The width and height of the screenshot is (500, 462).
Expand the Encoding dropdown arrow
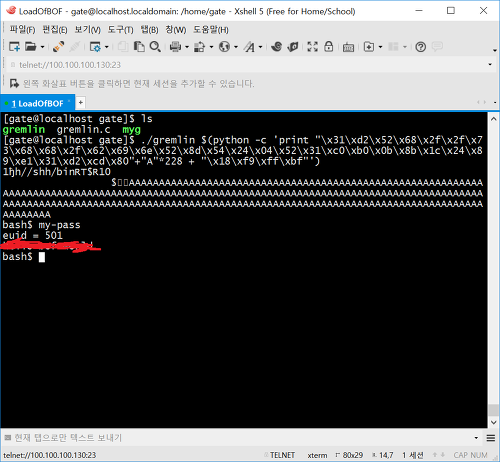236,47
